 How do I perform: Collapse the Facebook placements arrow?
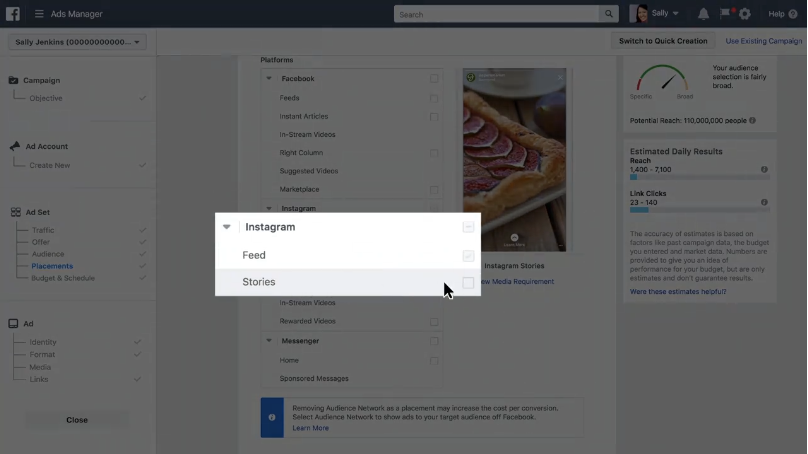(269, 78)
